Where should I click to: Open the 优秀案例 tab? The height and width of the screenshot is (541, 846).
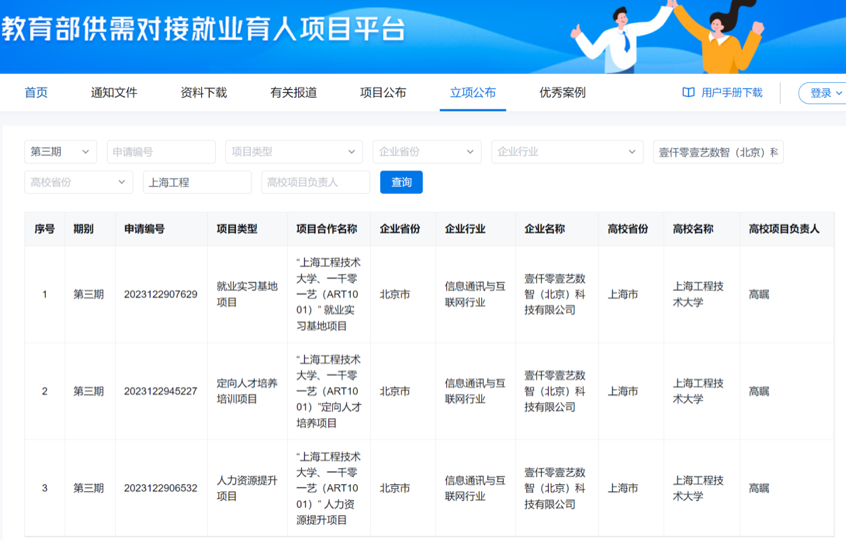(562, 93)
